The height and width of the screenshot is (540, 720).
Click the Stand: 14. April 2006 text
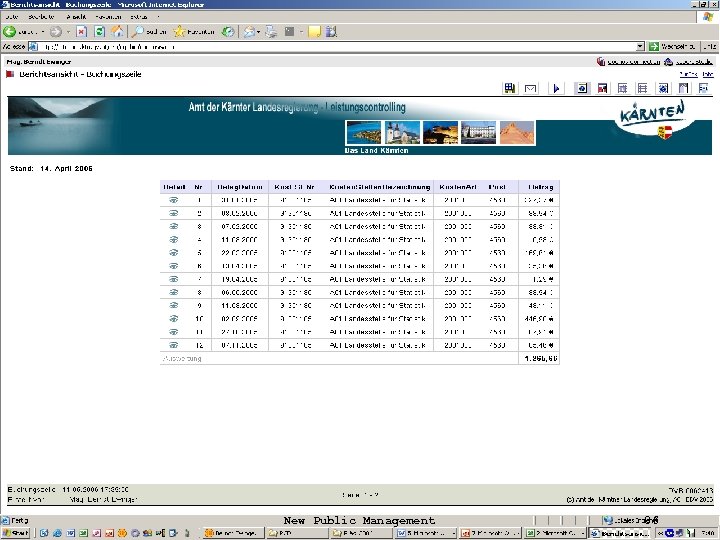(x=51, y=169)
